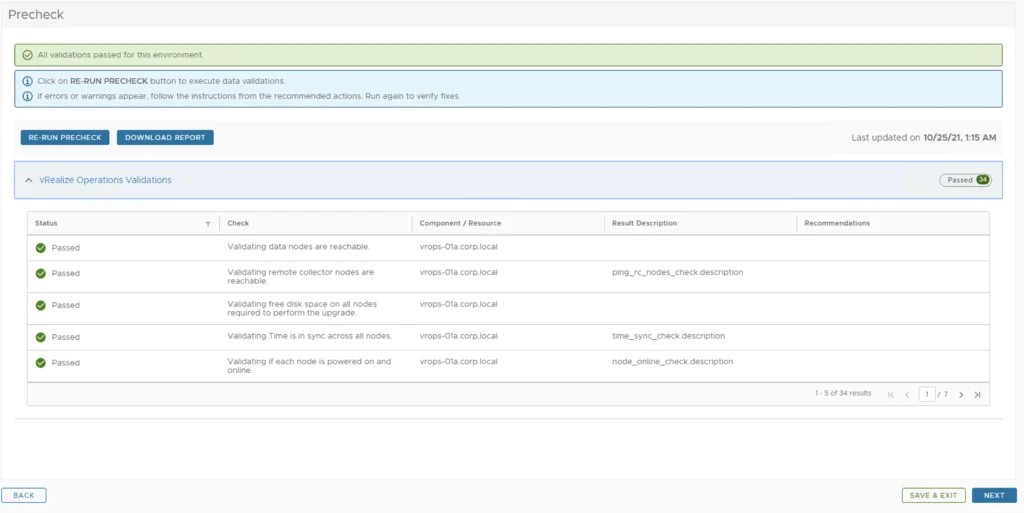
Task: Click Passed icon for node powered on row
Action: click(40, 363)
